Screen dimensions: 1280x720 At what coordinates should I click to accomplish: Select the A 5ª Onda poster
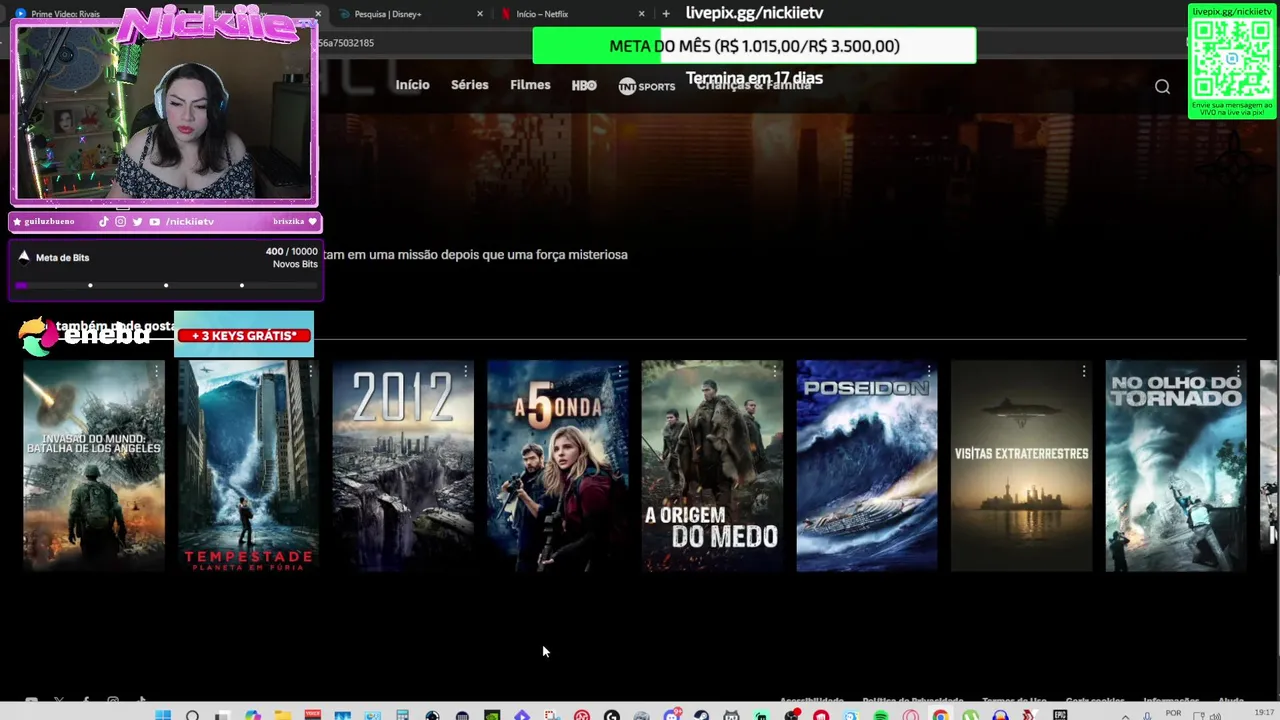pos(557,466)
